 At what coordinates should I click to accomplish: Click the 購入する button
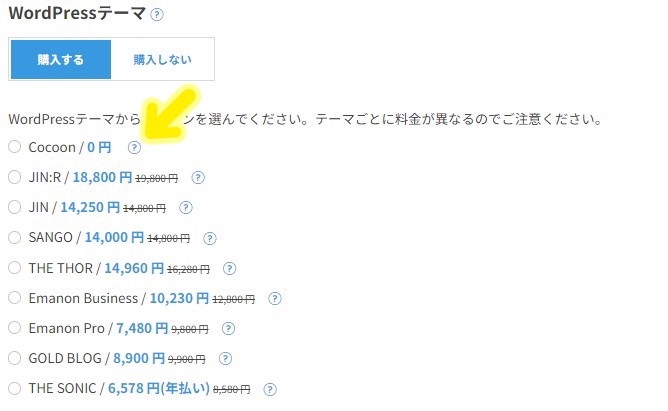(61, 60)
